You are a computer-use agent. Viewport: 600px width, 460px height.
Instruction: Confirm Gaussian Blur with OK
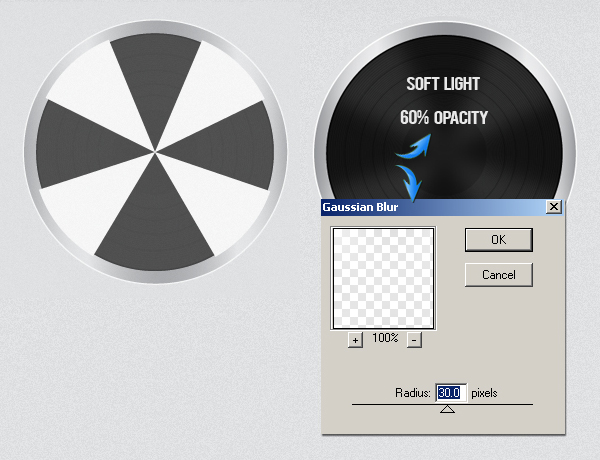pos(499,240)
